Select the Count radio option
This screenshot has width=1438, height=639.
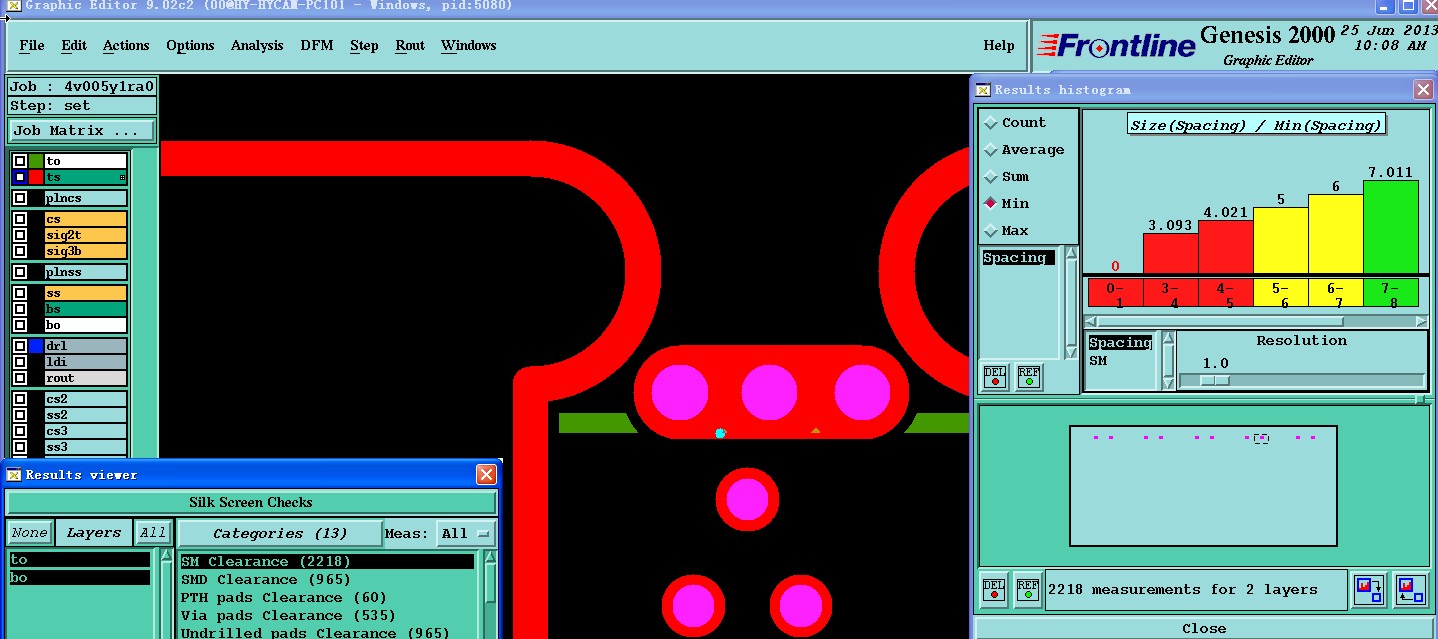click(991, 123)
